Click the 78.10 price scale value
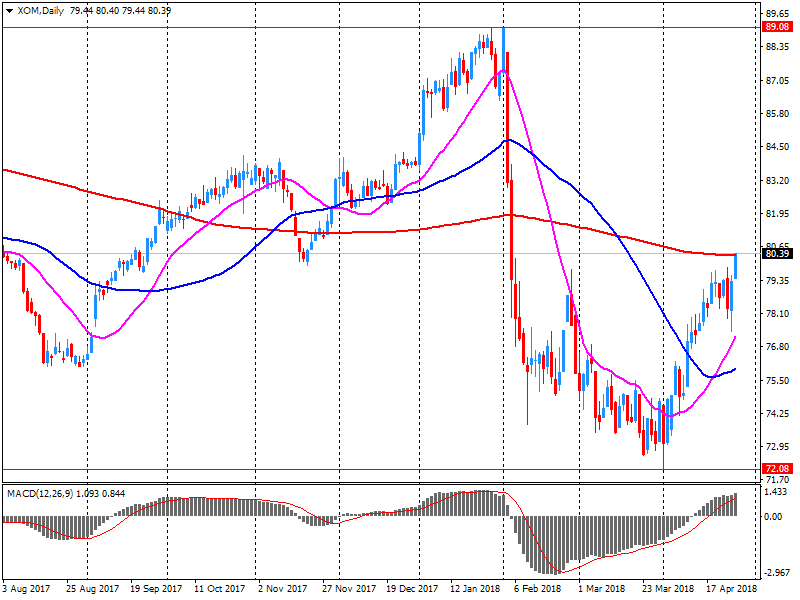The width and height of the screenshot is (800, 600). pos(777,313)
